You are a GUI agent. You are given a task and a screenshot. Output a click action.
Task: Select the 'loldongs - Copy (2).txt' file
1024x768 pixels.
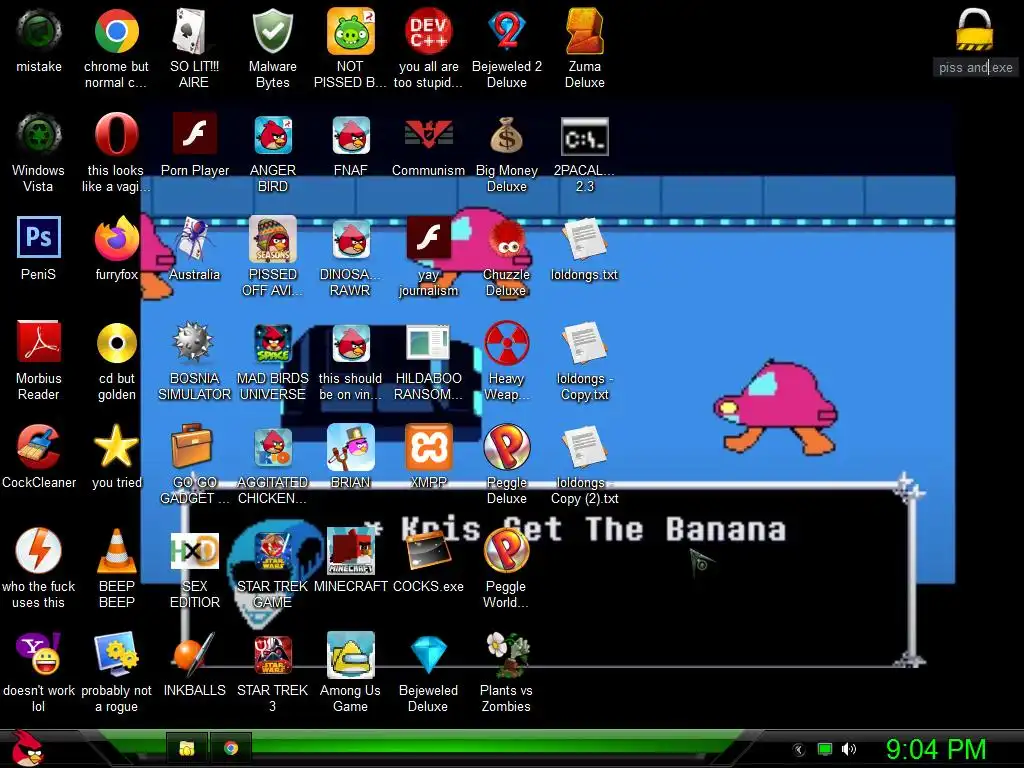click(584, 447)
